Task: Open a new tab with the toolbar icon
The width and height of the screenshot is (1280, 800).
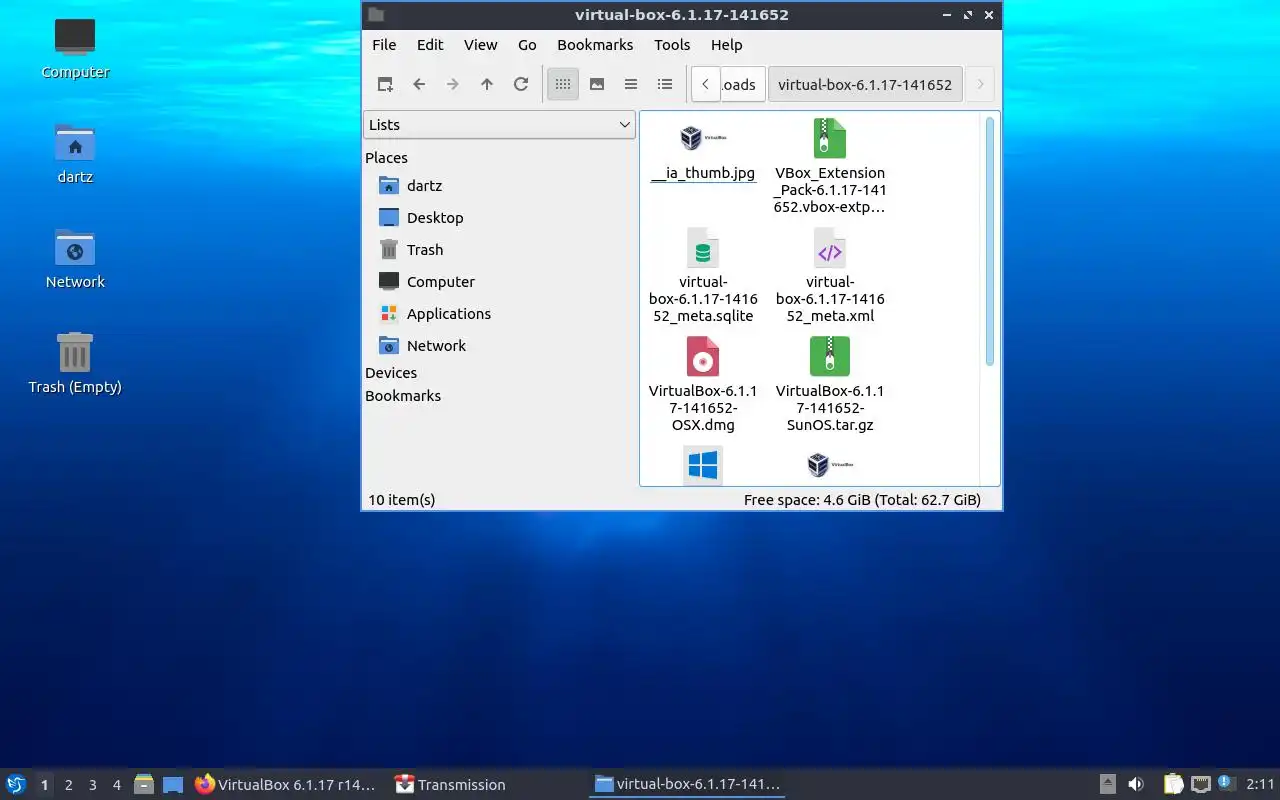Action: coord(385,85)
